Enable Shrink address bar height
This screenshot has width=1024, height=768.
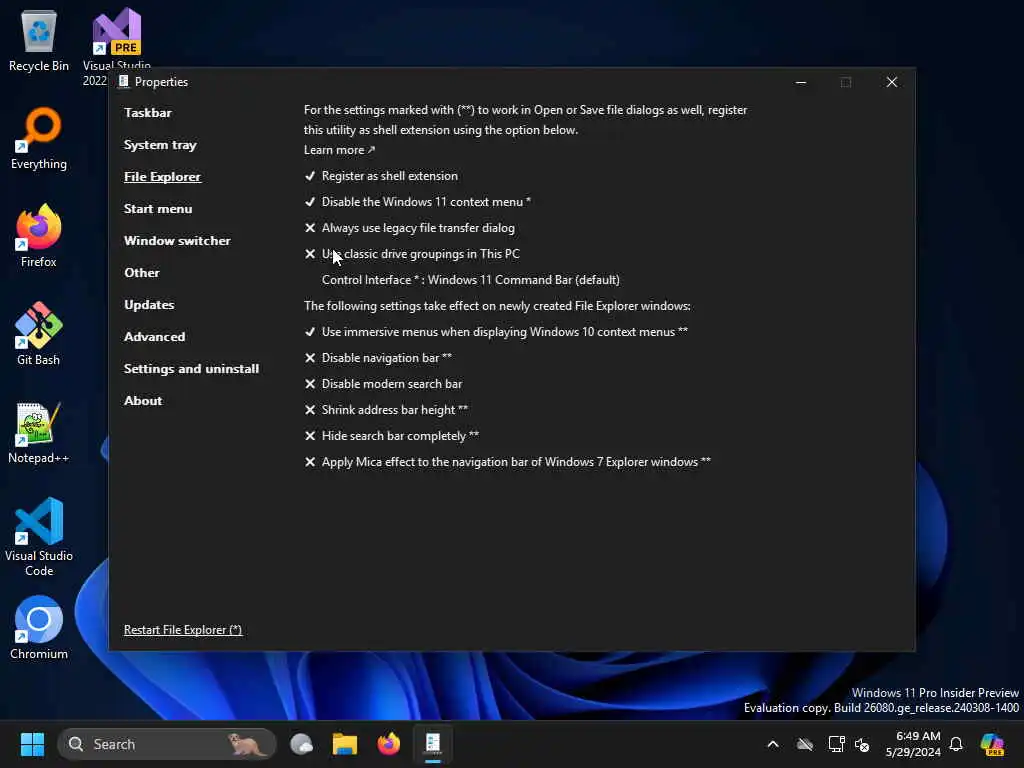pos(386,410)
